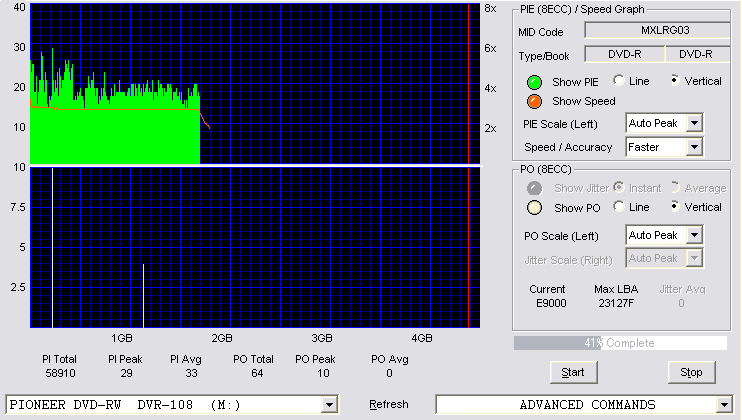Image resolution: width=742 pixels, height=420 pixels.
Task: Click the MID Code field MXLRG03
Action: [657, 30]
